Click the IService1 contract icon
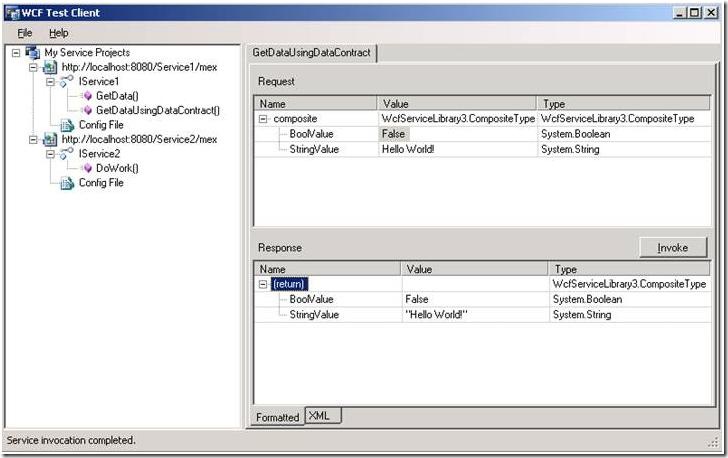This screenshot has height=458, width=728. tap(67, 81)
